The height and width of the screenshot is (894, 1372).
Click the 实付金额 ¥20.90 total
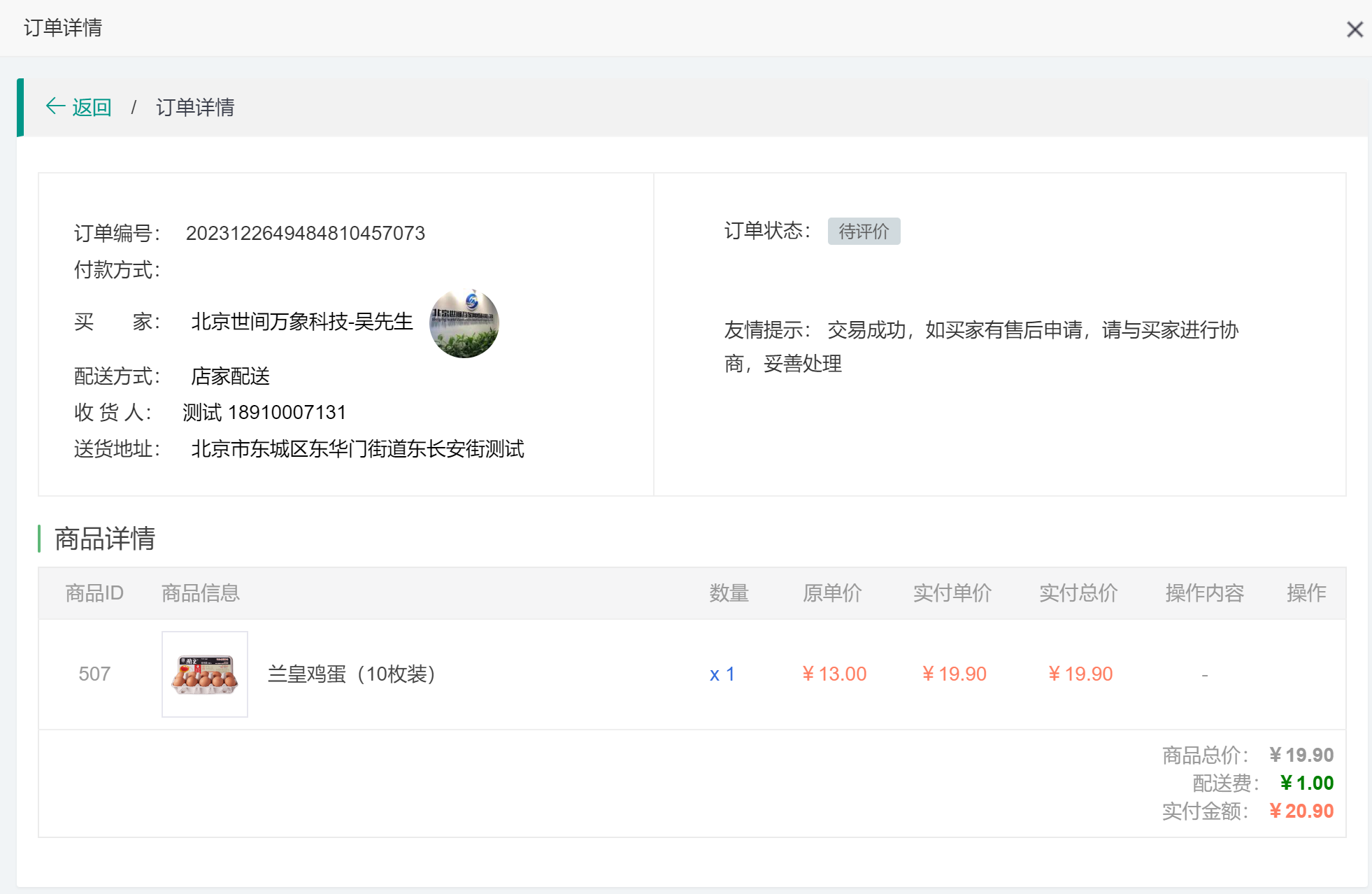click(x=1301, y=811)
